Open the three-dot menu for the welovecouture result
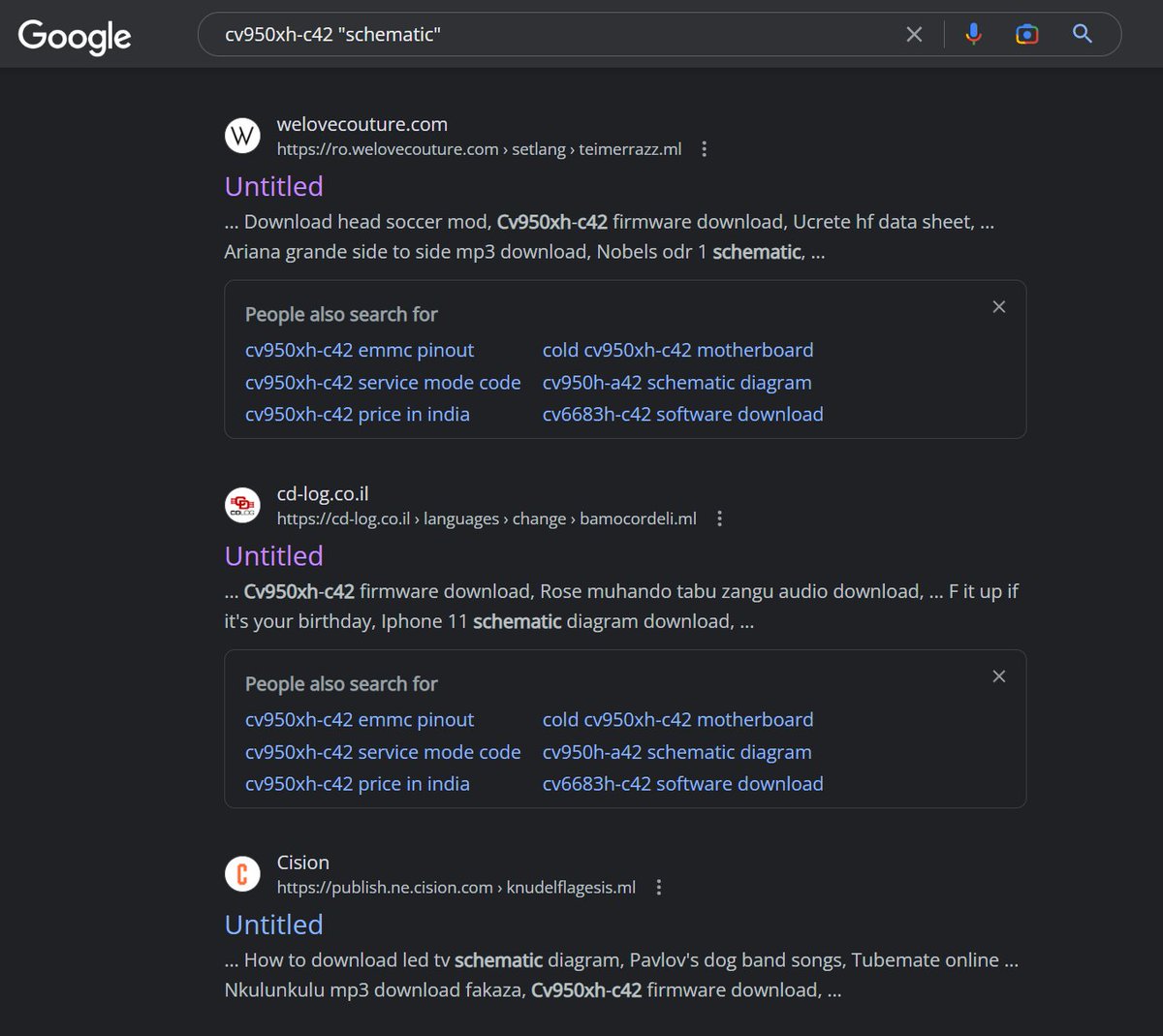The image size is (1163, 1036). [704, 148]
